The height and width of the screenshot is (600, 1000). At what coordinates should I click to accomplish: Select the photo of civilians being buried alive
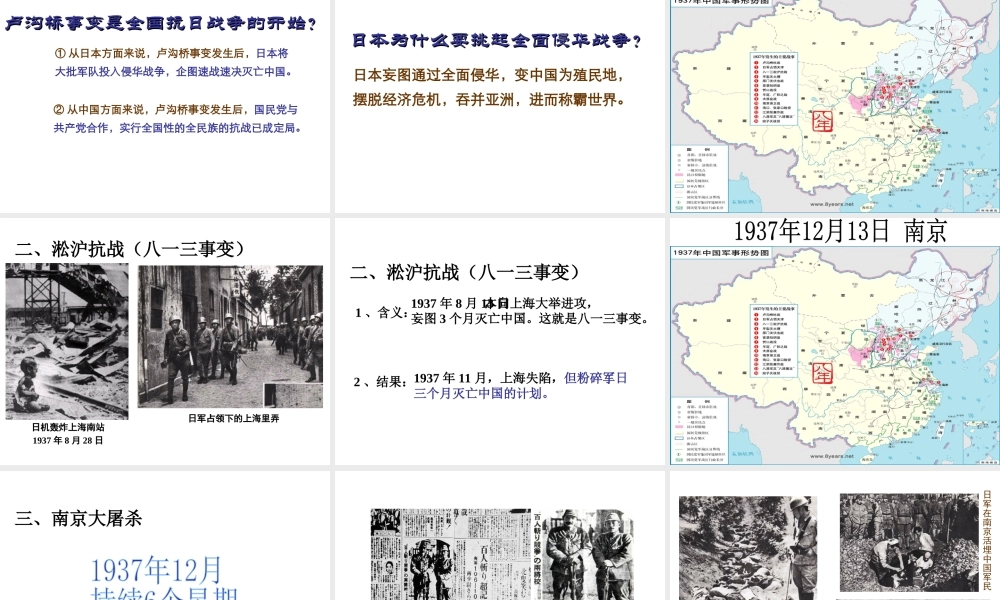tap(910, 543)
